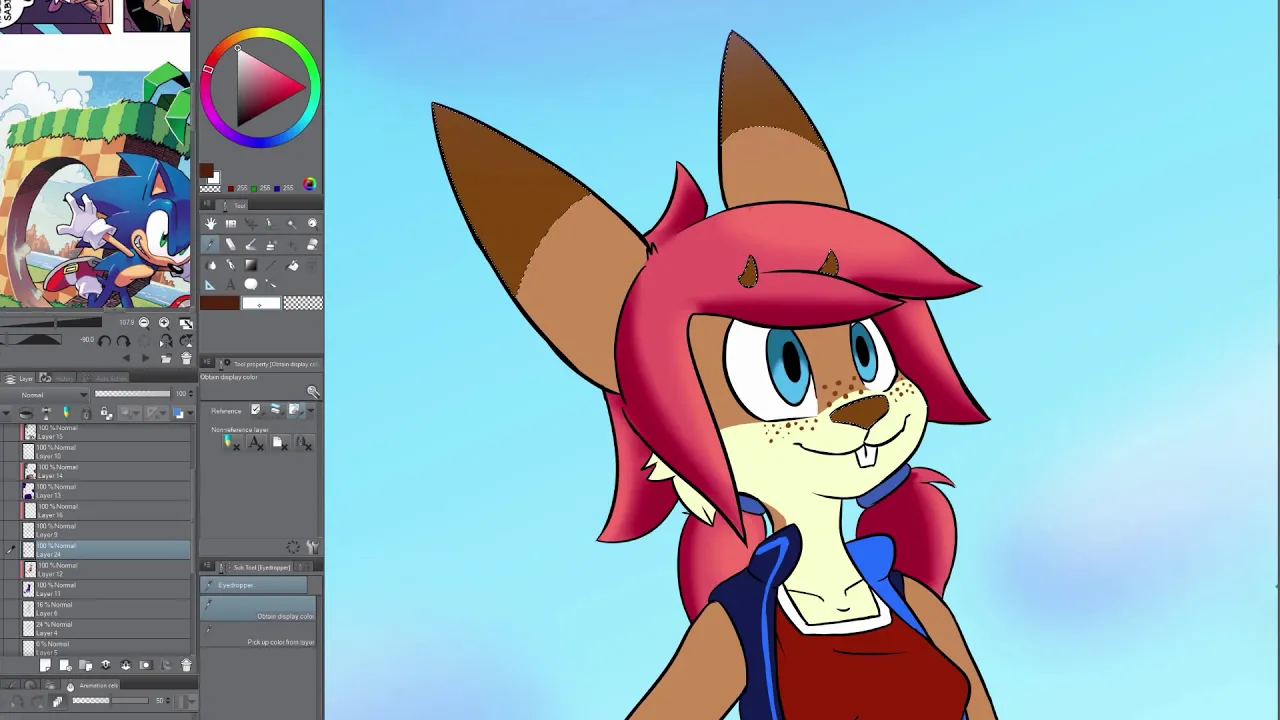Toggle Clip to layer below
The width and height of the screenshot is (1280, 720).
pyautogui.click(x=26, y=413)
